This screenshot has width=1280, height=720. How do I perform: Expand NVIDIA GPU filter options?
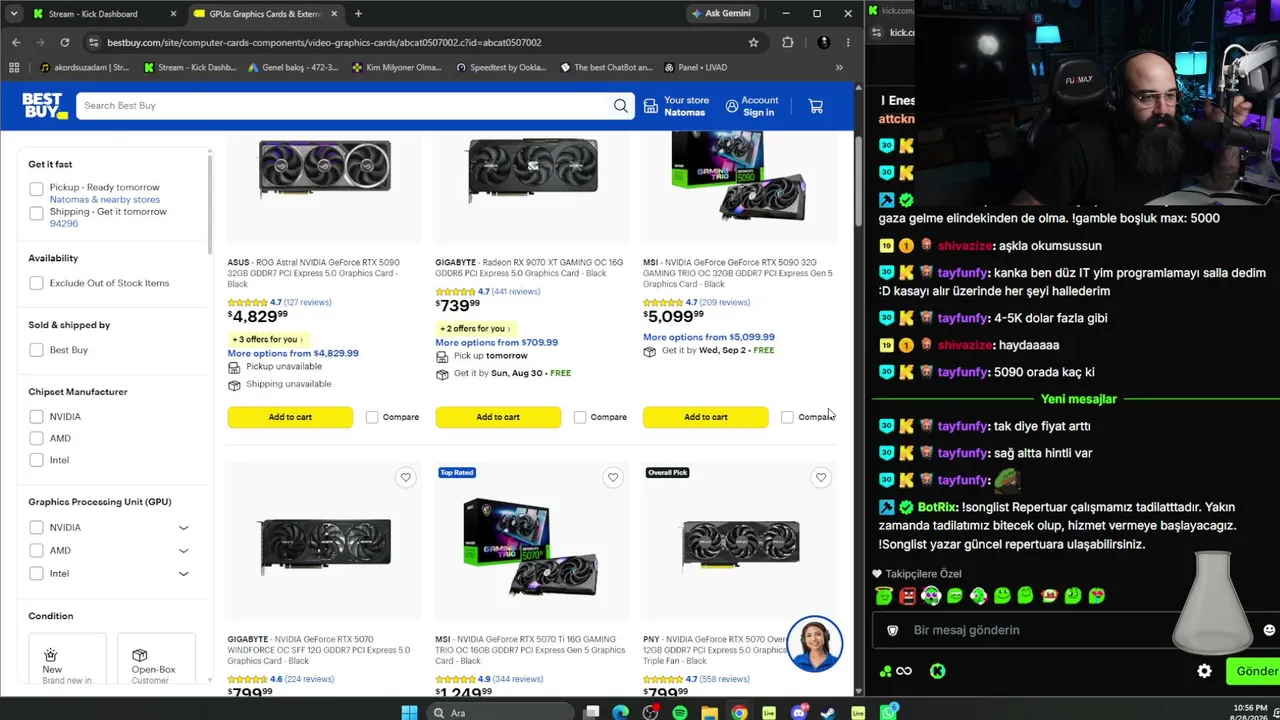coord(183,527)
